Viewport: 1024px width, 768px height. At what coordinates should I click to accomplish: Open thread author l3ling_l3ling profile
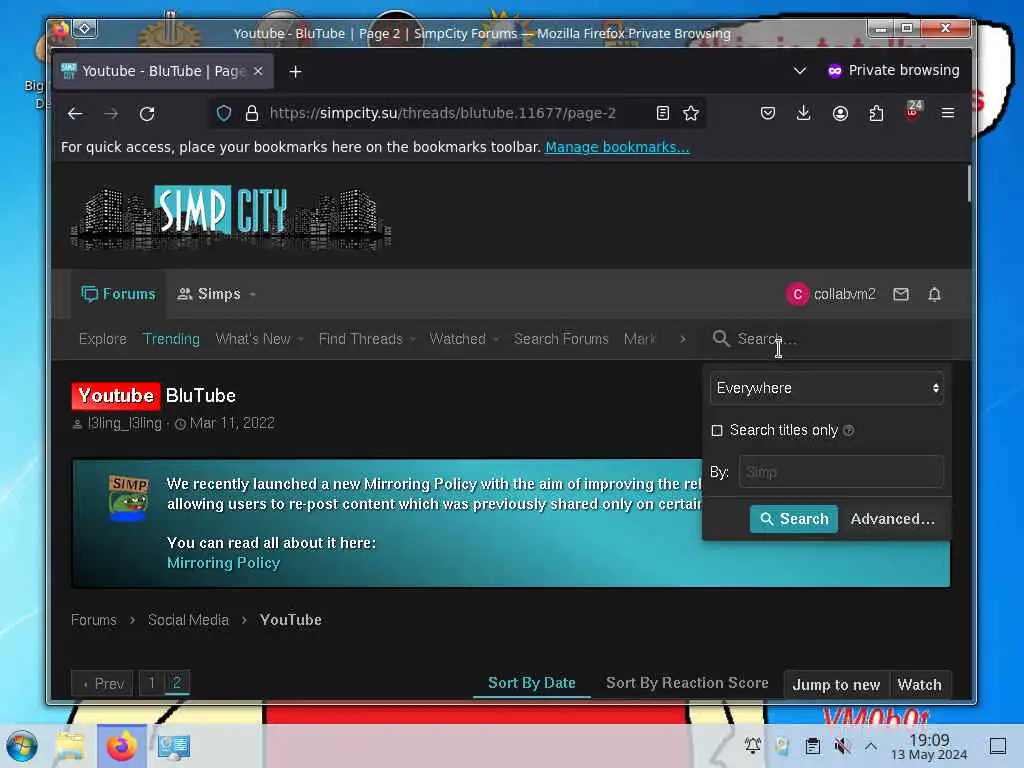(124, 423)
